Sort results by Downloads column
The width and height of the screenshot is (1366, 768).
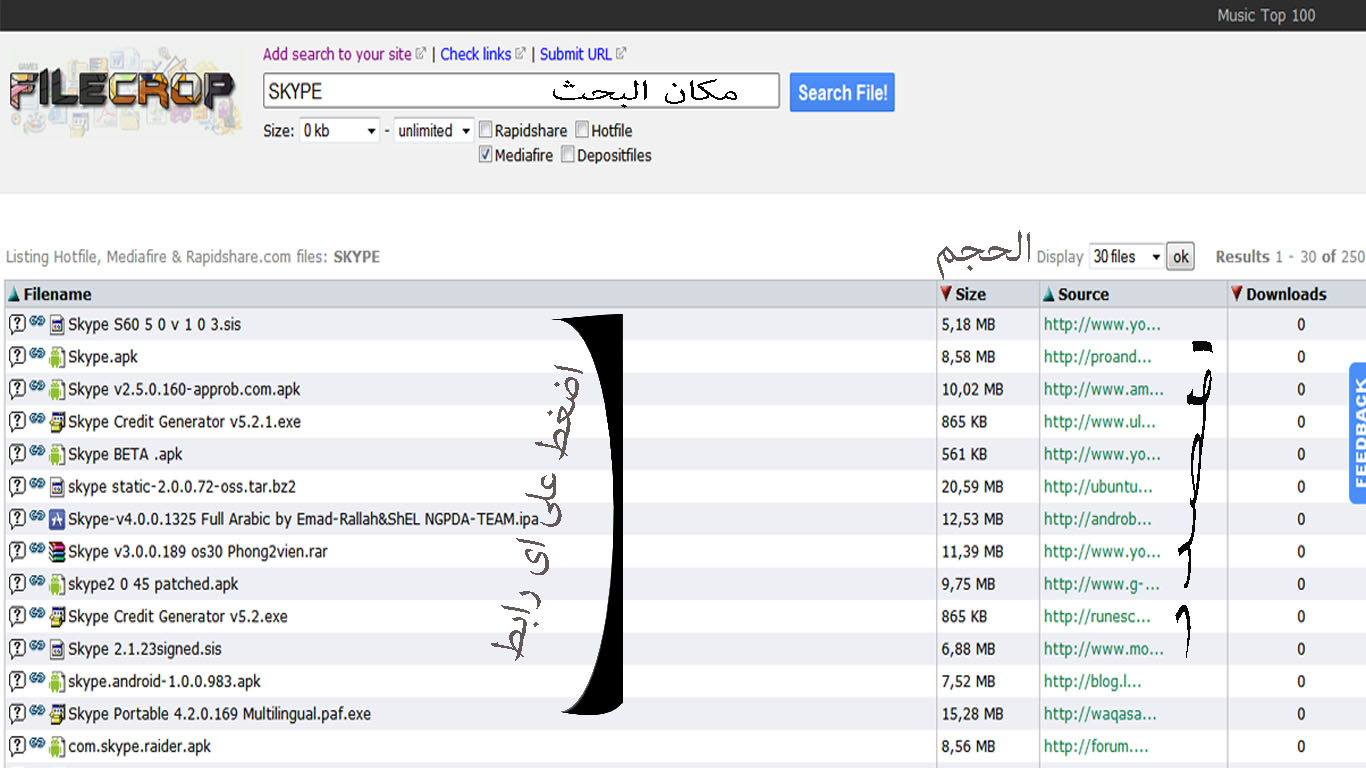[x=1279, y=294]
